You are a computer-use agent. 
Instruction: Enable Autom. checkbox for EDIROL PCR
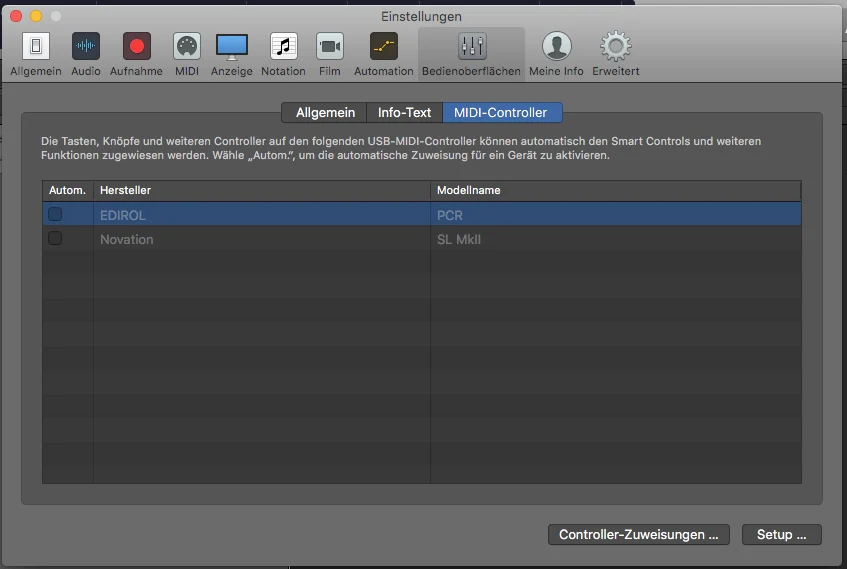[55, 215]
